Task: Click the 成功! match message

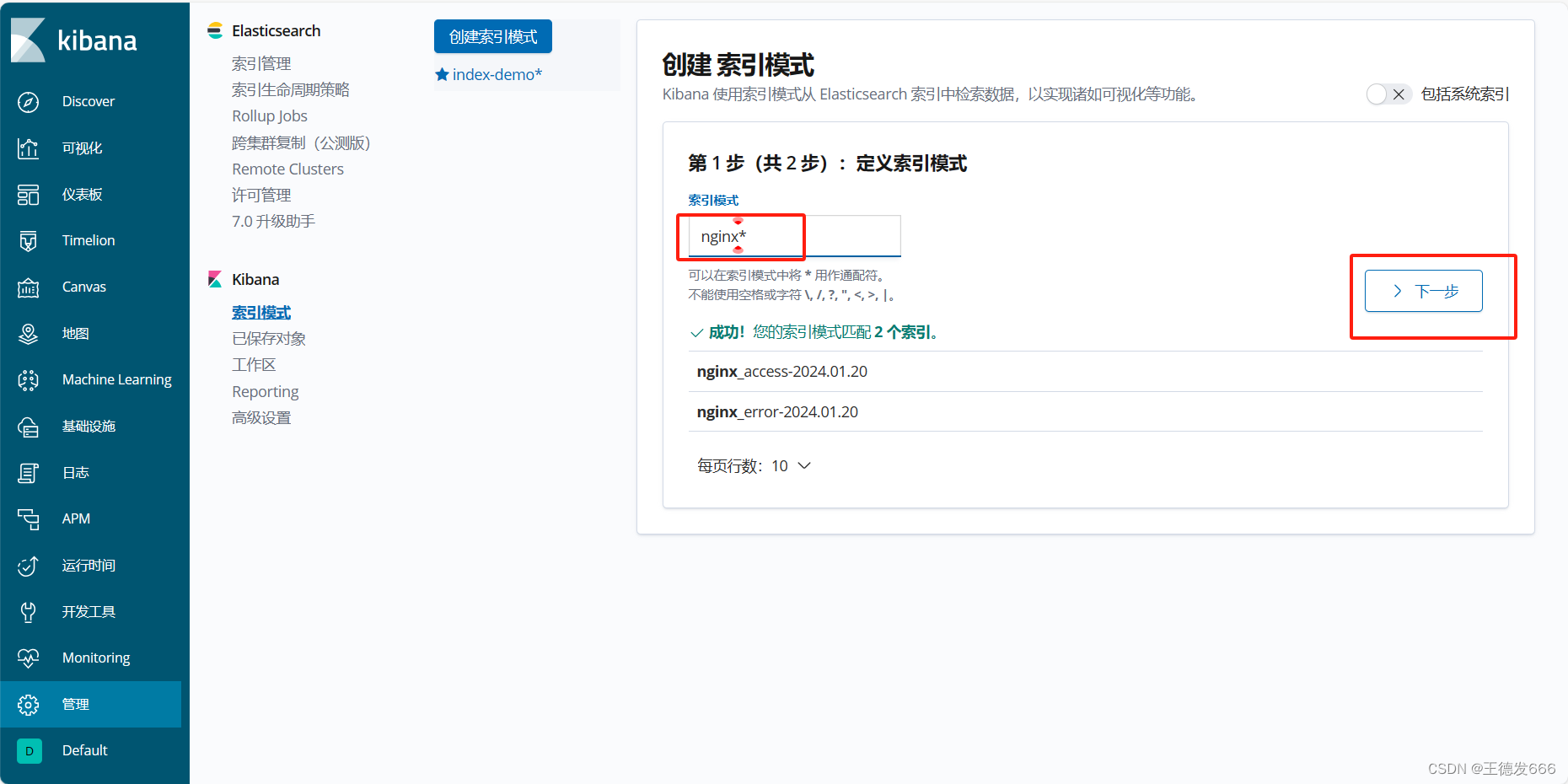Action: (814, 332)
